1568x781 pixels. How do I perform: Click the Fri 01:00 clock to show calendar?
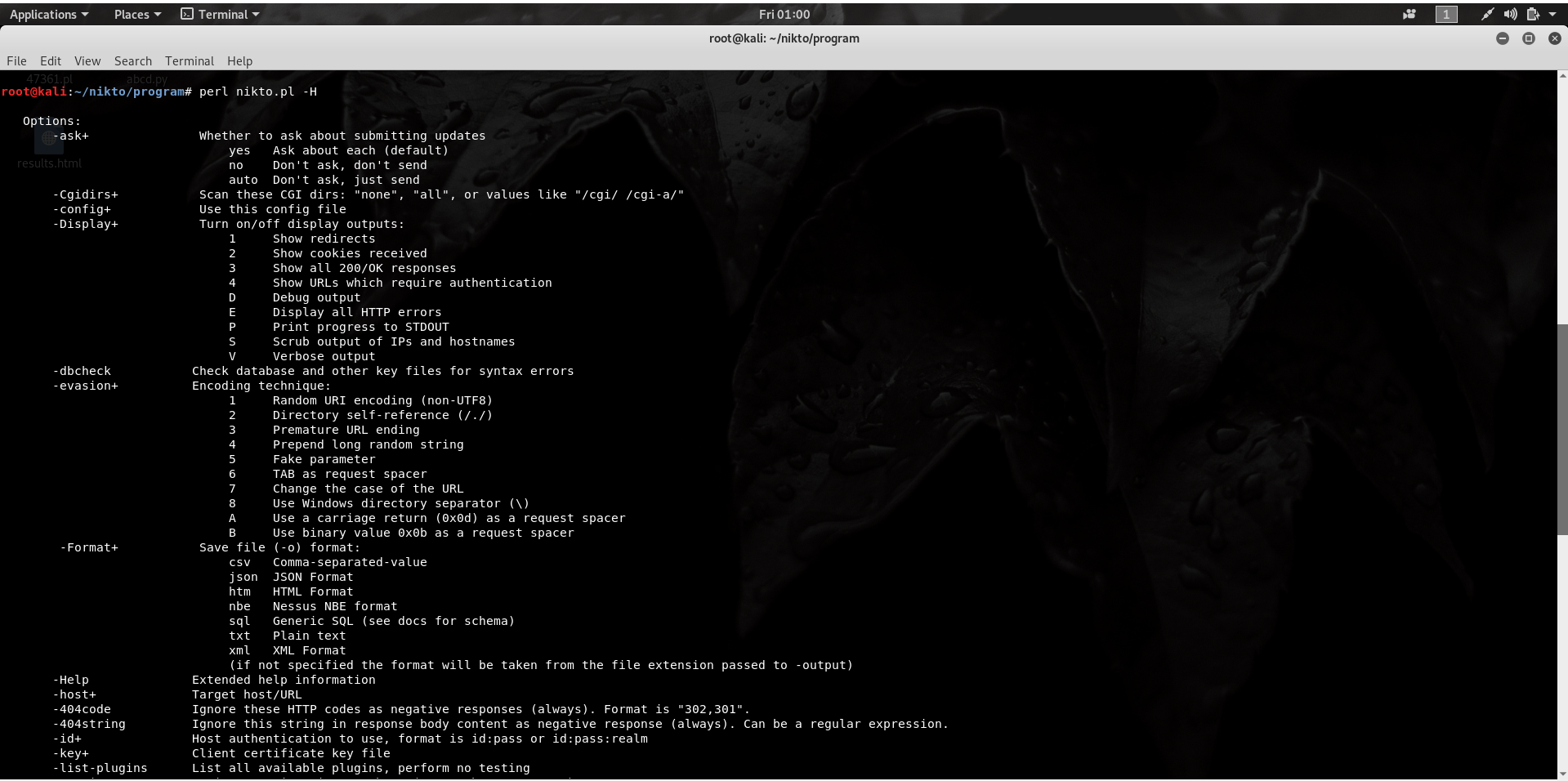(x=784, y=14)
